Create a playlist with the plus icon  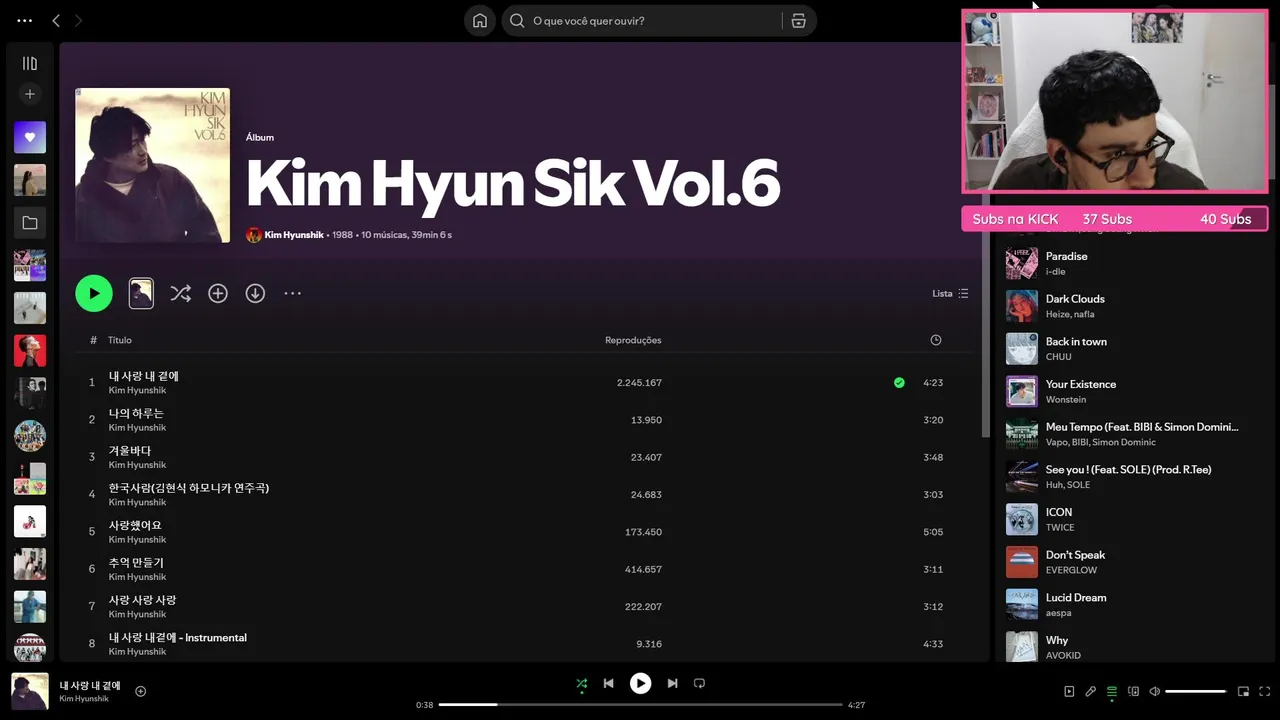coord(30,94)
